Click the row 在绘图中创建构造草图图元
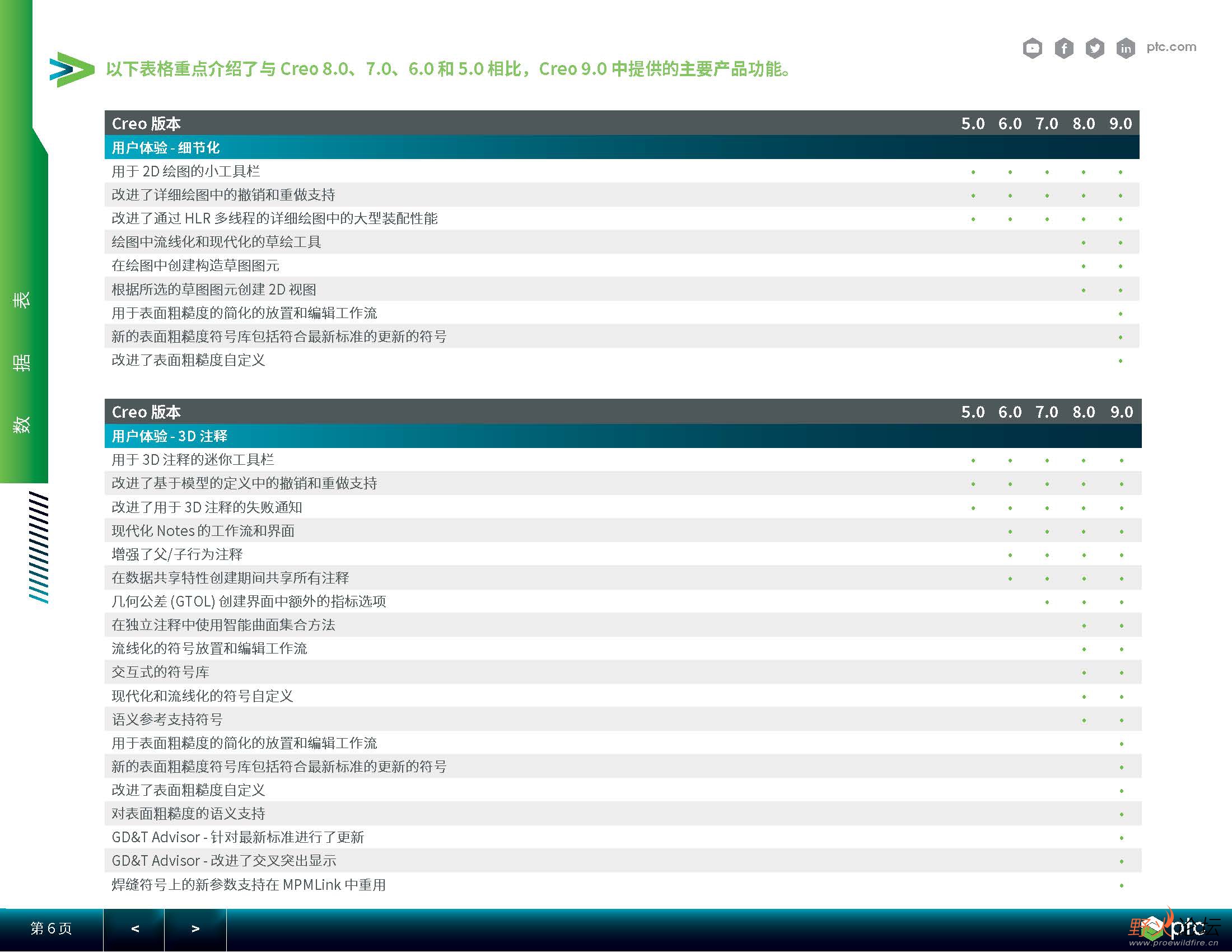 coord(622,265)
